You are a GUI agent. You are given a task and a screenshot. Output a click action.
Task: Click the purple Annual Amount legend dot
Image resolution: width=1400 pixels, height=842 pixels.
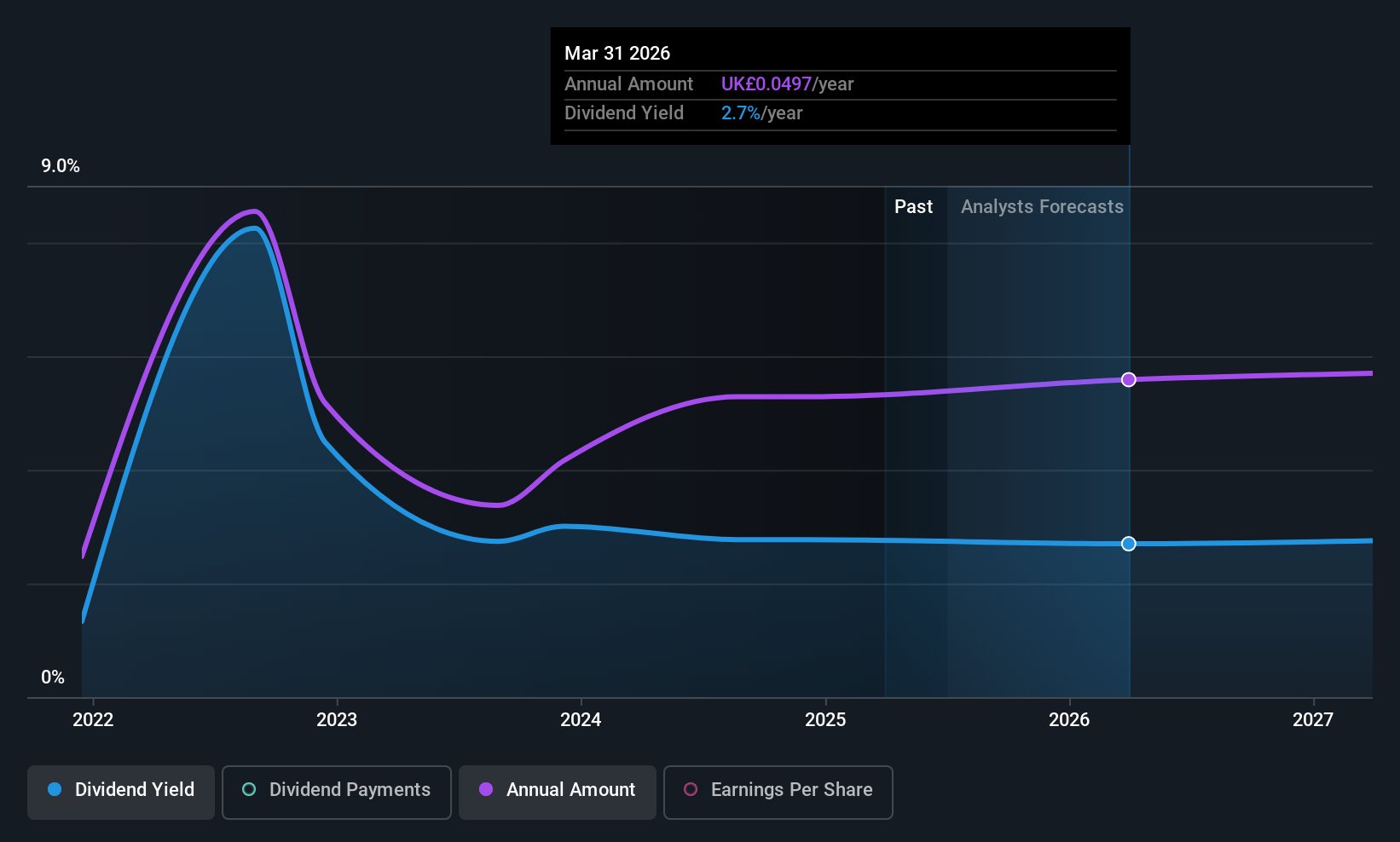[486, 789]
